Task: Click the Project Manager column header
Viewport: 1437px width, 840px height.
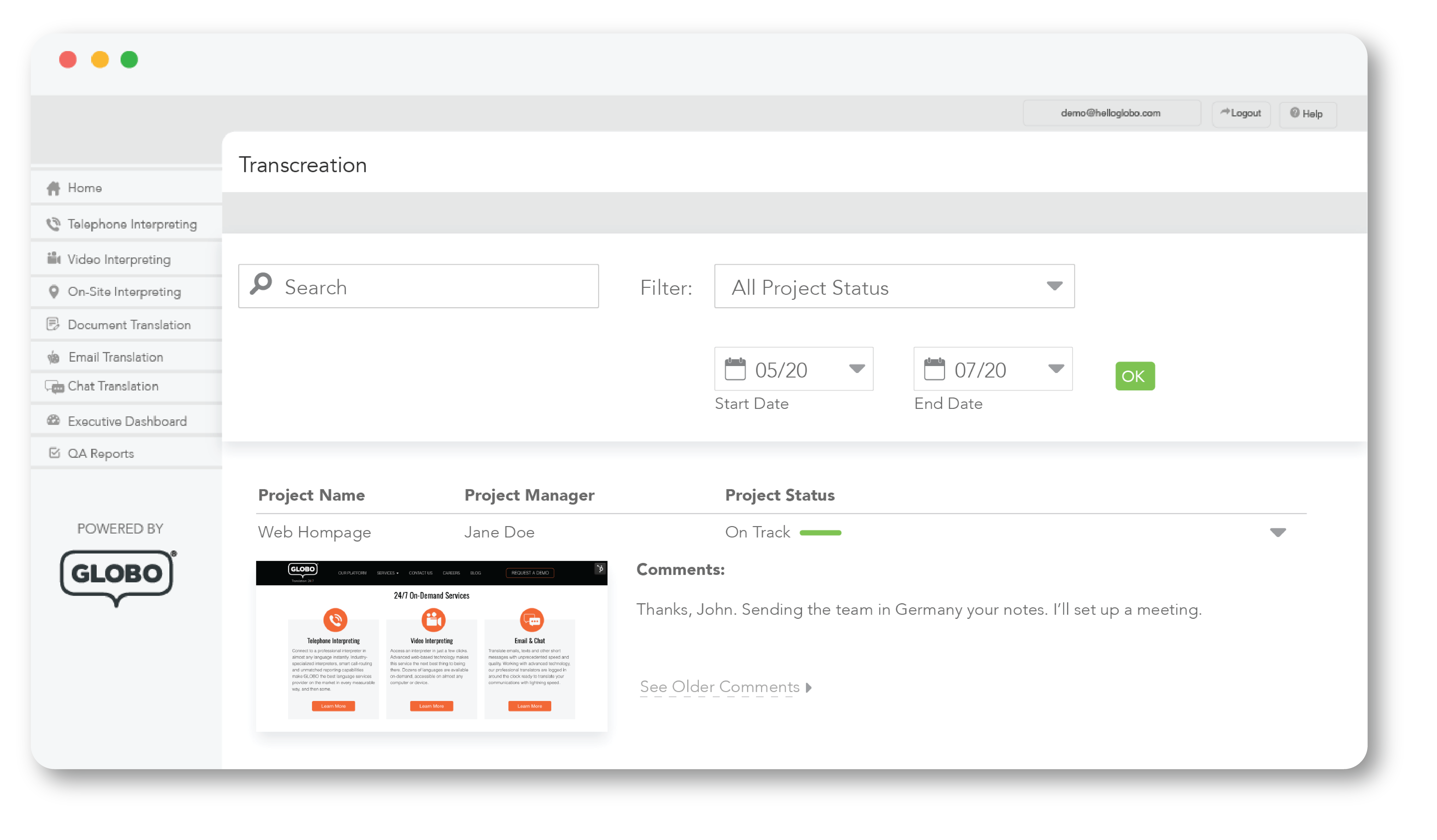Action: tap(530, 495)
